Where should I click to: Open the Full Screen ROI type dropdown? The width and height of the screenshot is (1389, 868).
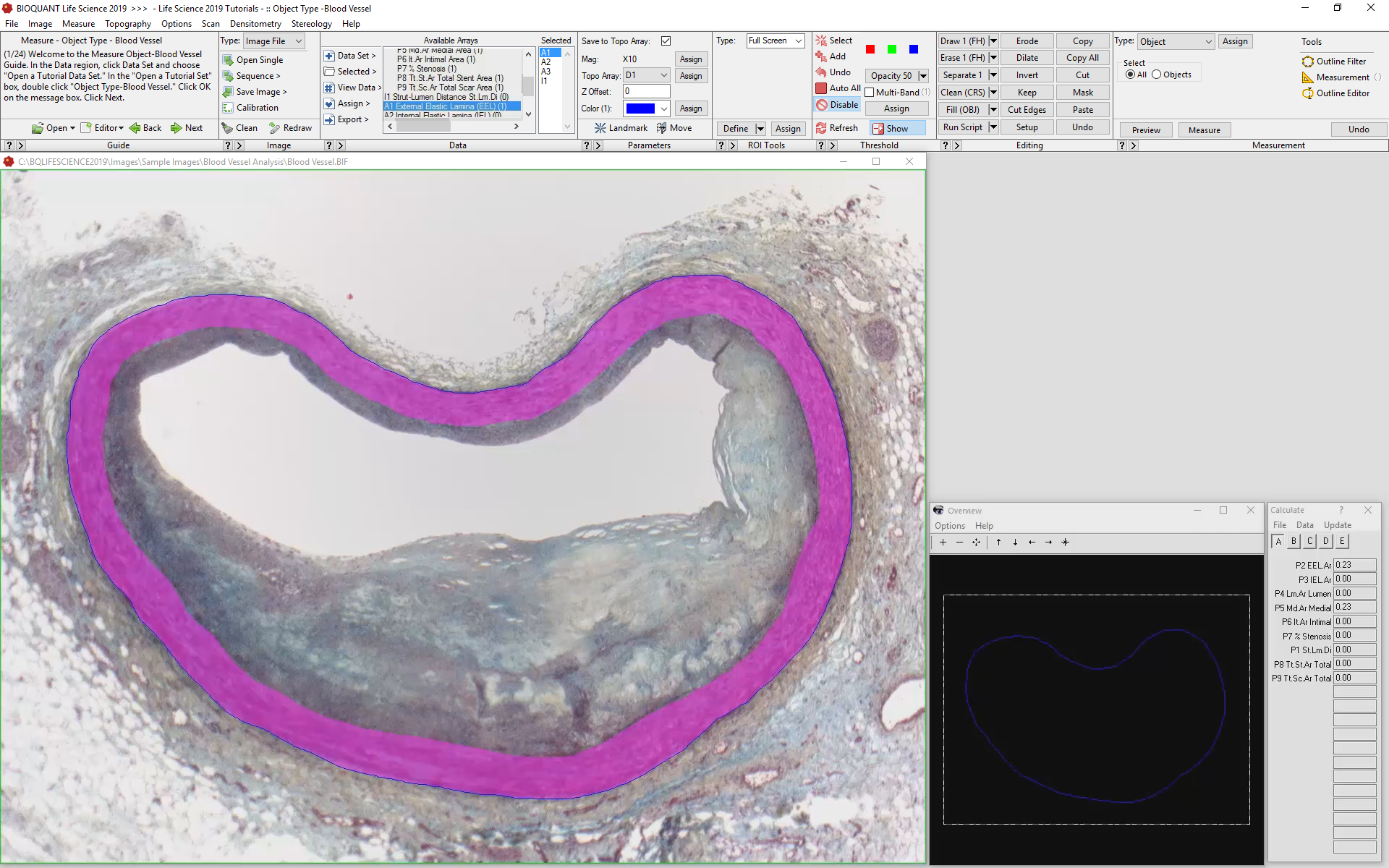tap(776, 41)
